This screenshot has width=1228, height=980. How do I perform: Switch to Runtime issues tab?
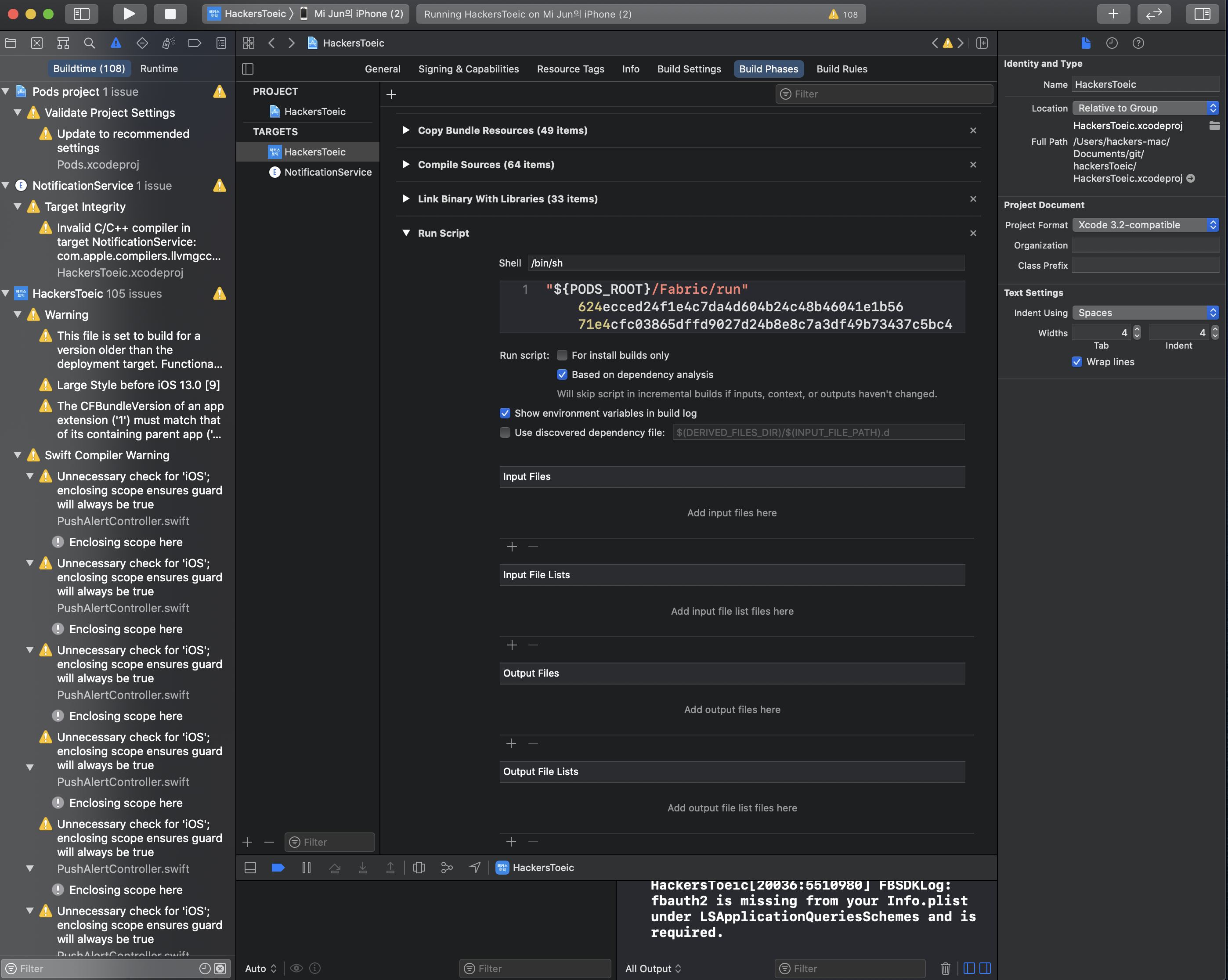(x=159, y=68)
